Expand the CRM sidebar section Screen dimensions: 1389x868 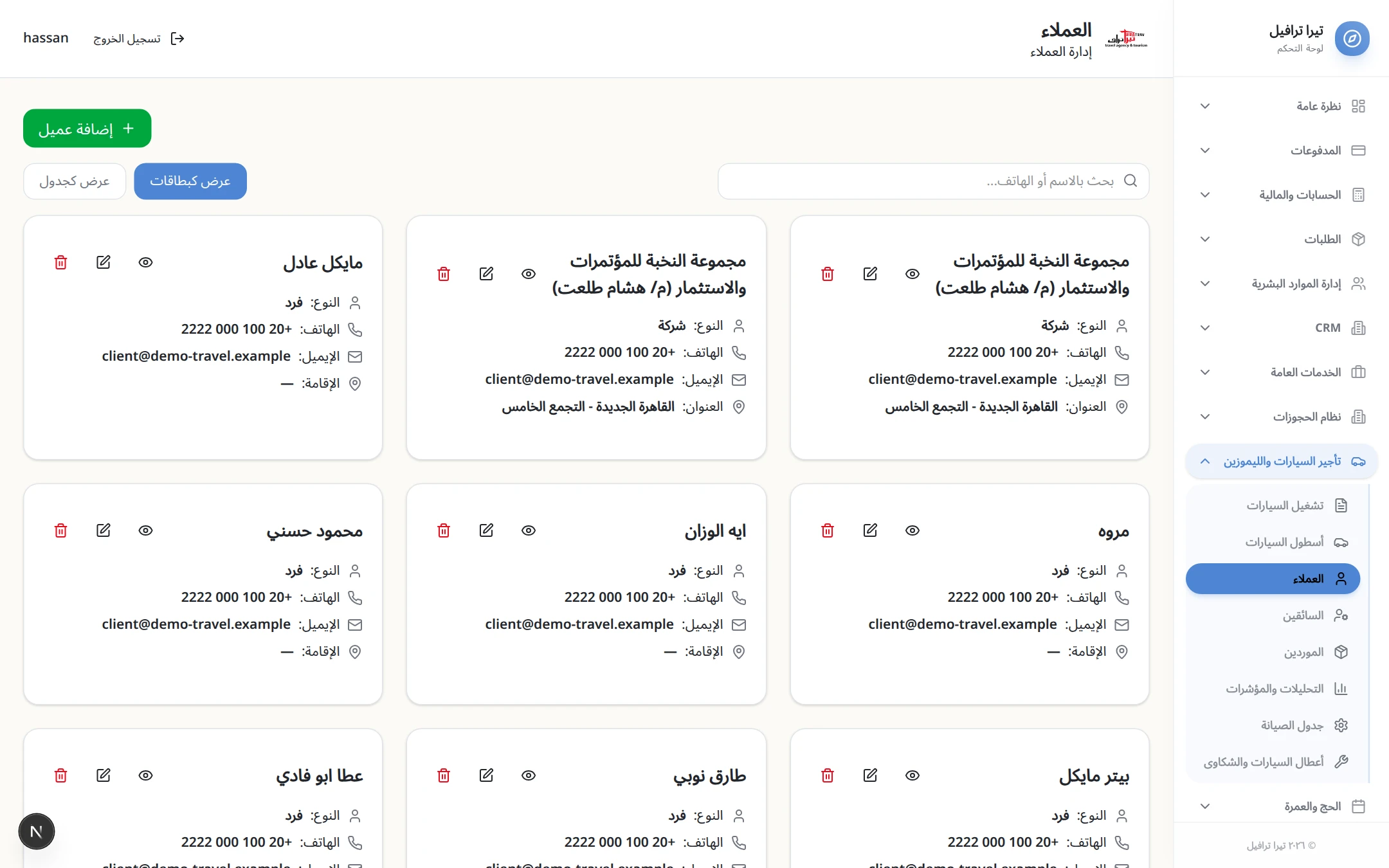[1281, 328]
